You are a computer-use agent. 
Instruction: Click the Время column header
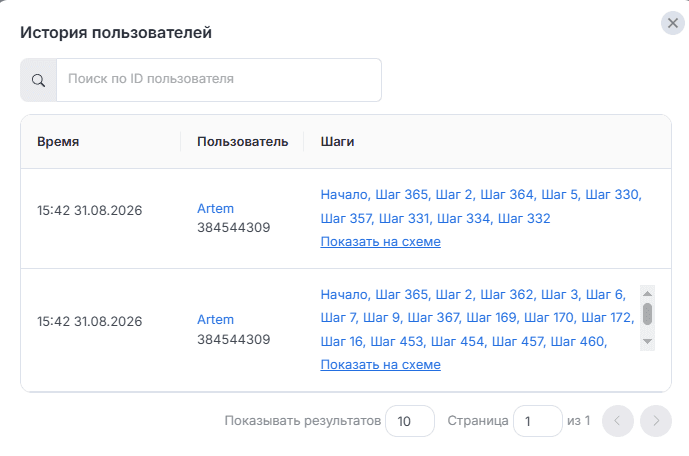click(x=58, y=141)
